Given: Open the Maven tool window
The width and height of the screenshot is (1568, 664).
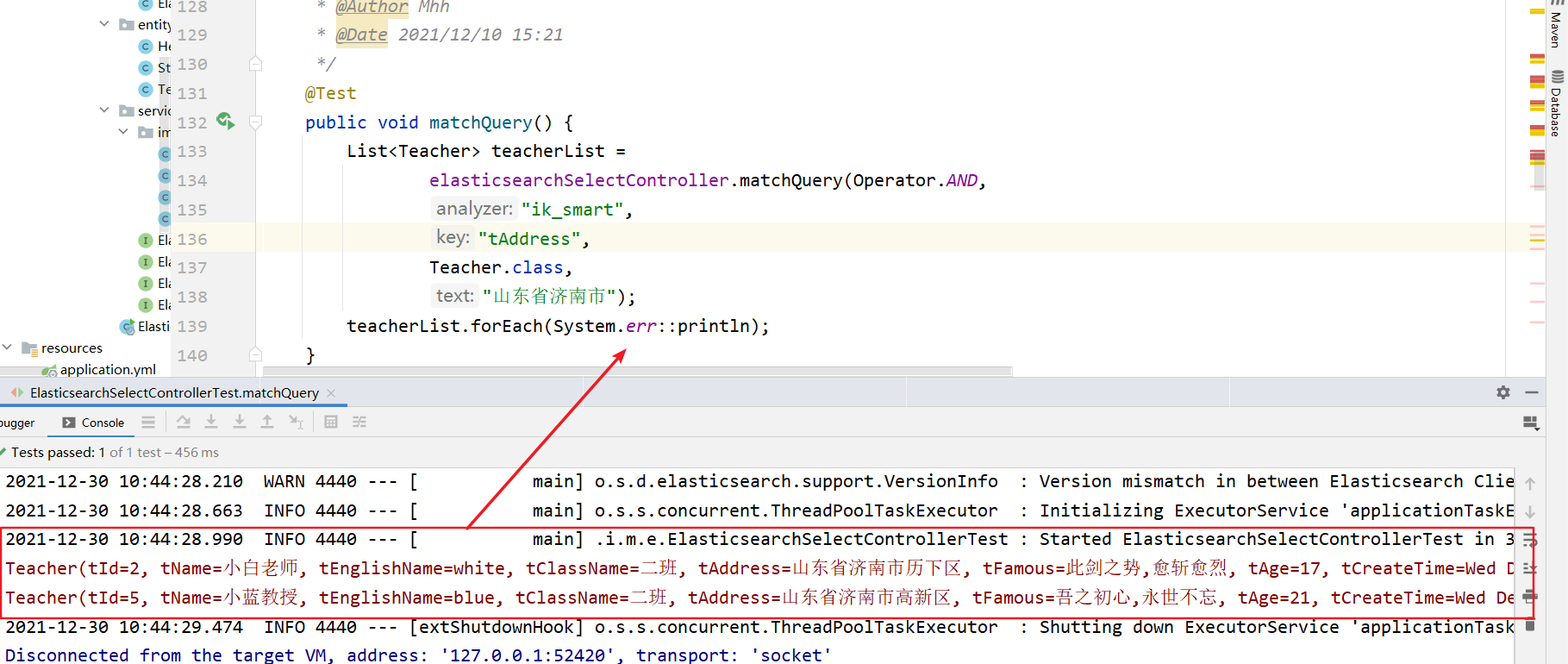Looking at the screenshot, I should click(1556, 24).
